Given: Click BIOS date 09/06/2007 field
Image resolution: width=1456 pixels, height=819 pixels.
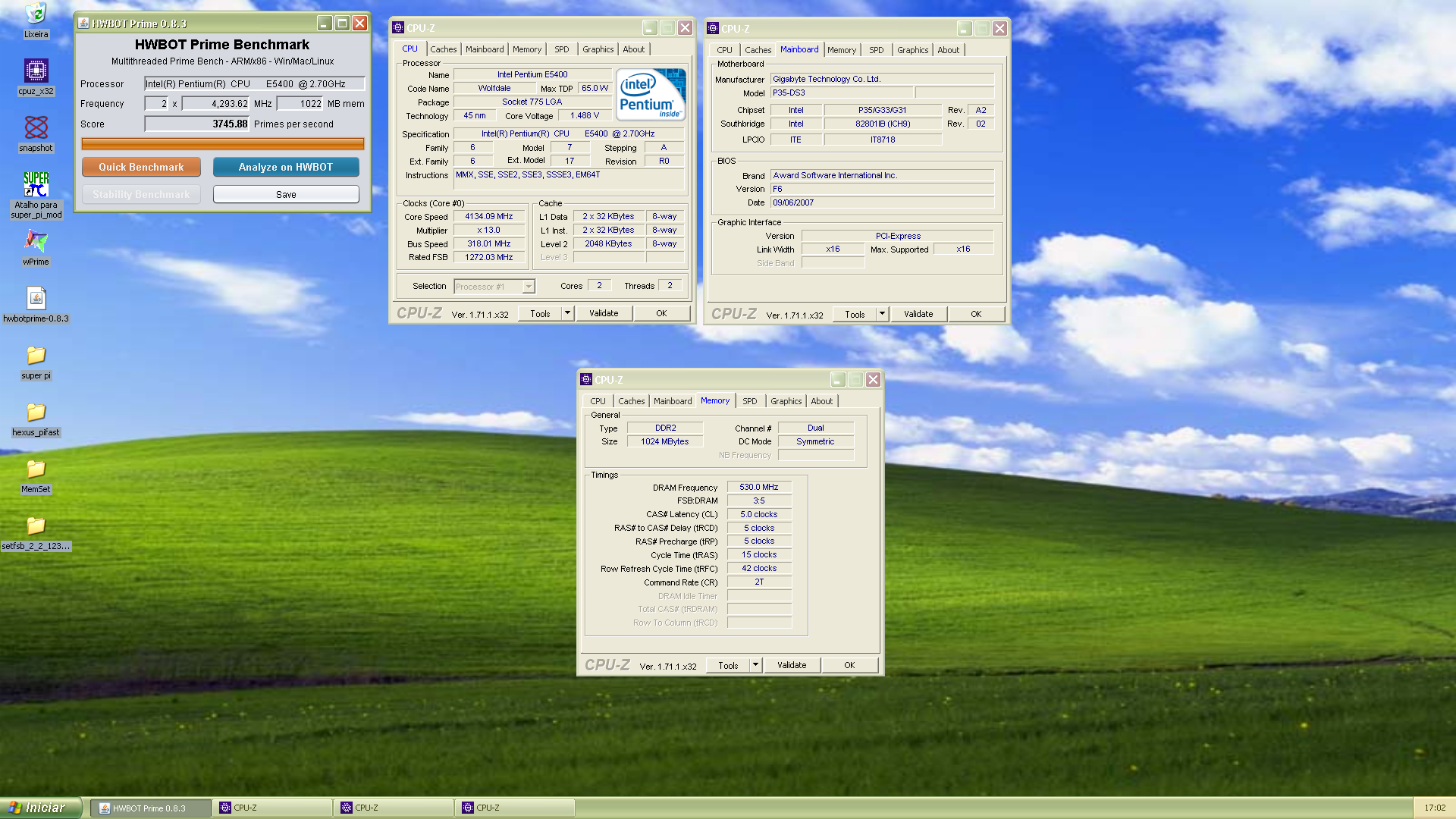Looking at the screenshot, I should tap(882, 202).
